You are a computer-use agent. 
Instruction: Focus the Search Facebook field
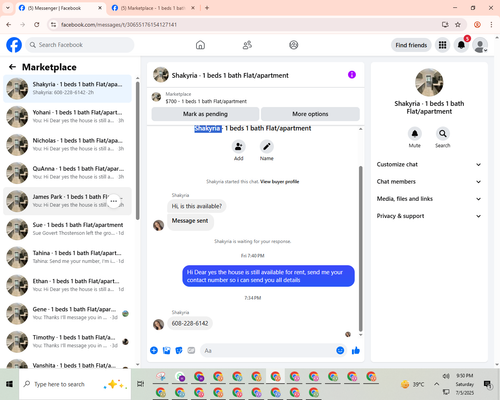(x=80, y=45)
